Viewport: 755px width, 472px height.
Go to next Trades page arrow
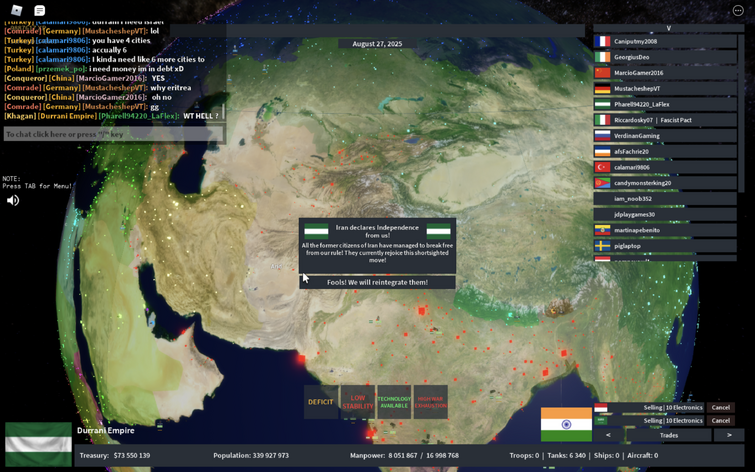pos(729,435)
